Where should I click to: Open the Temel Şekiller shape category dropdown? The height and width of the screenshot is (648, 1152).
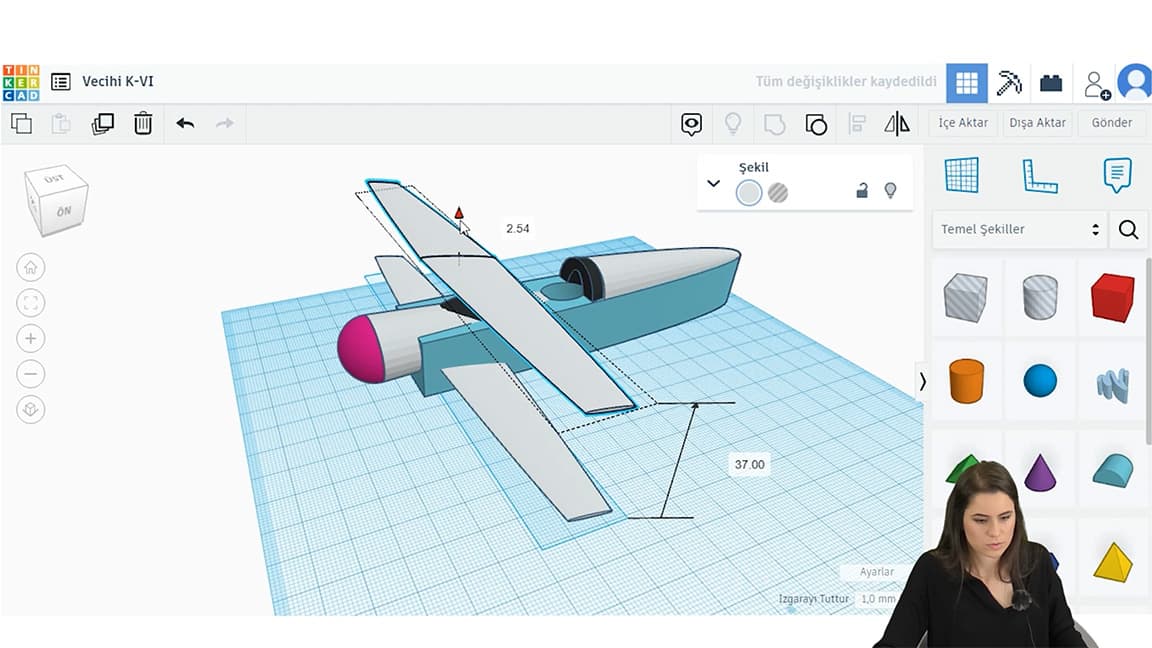tap(1019, 229)
